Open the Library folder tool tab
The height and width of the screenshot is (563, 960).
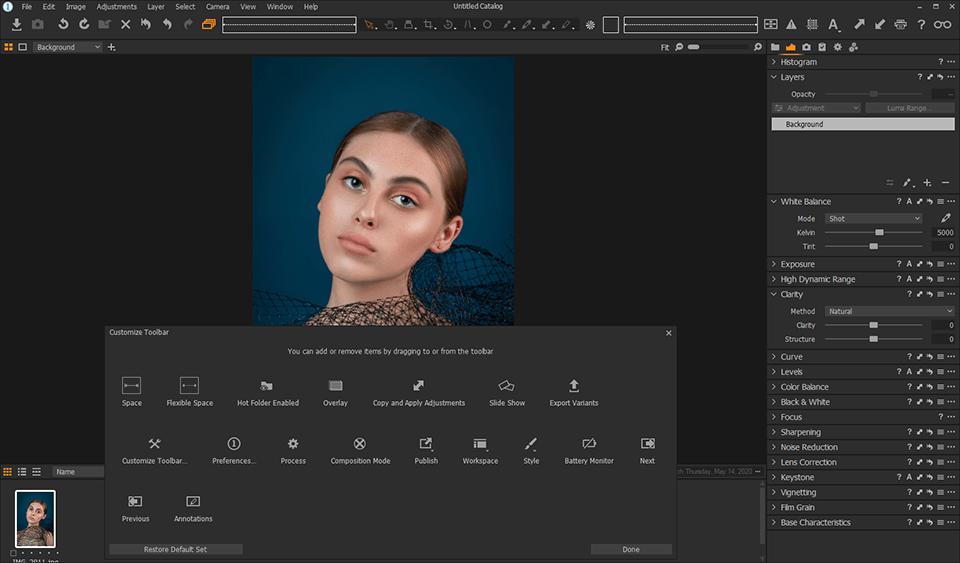tap(775, 47)
